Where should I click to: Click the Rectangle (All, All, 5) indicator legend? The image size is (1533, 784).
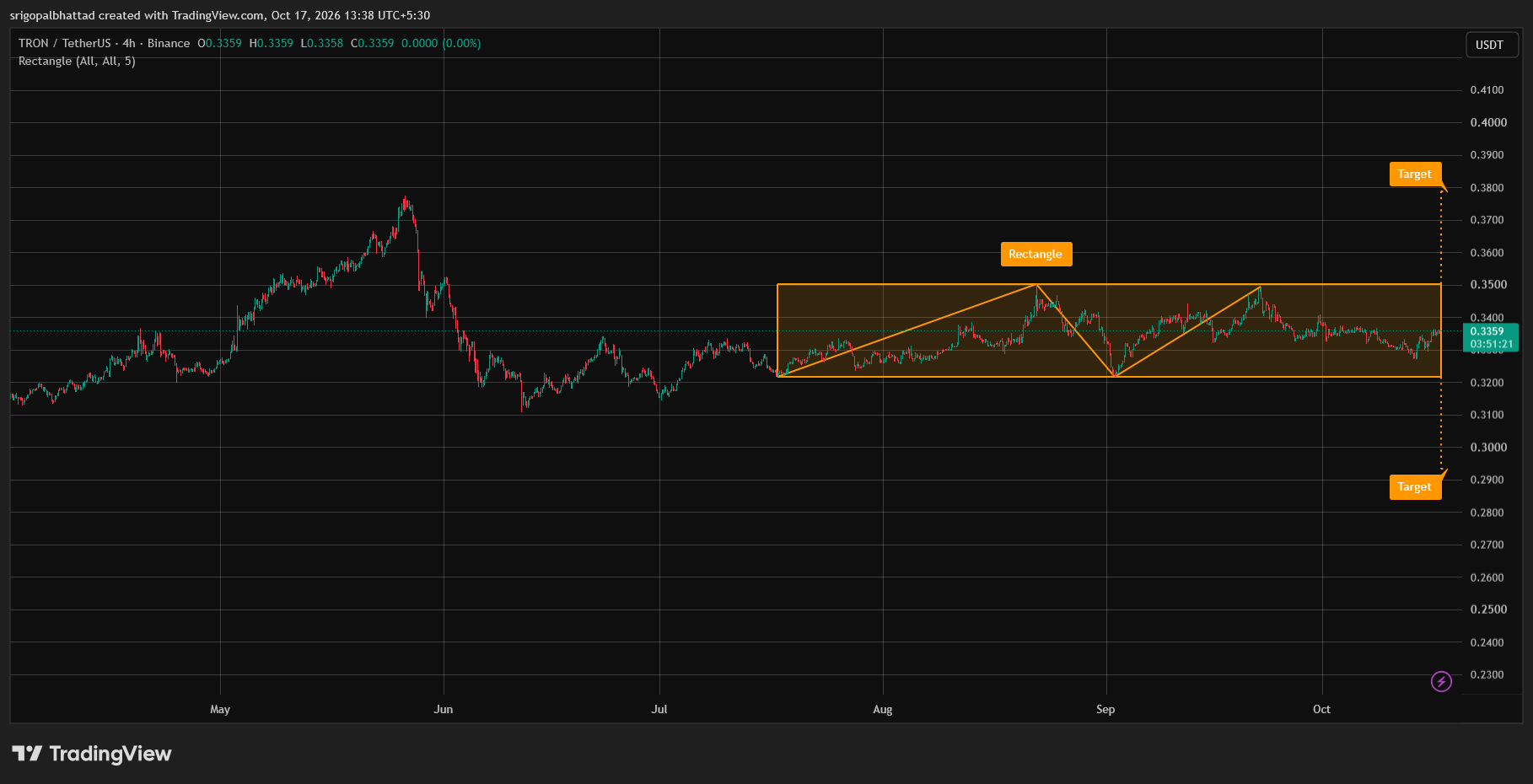(77, 62)
